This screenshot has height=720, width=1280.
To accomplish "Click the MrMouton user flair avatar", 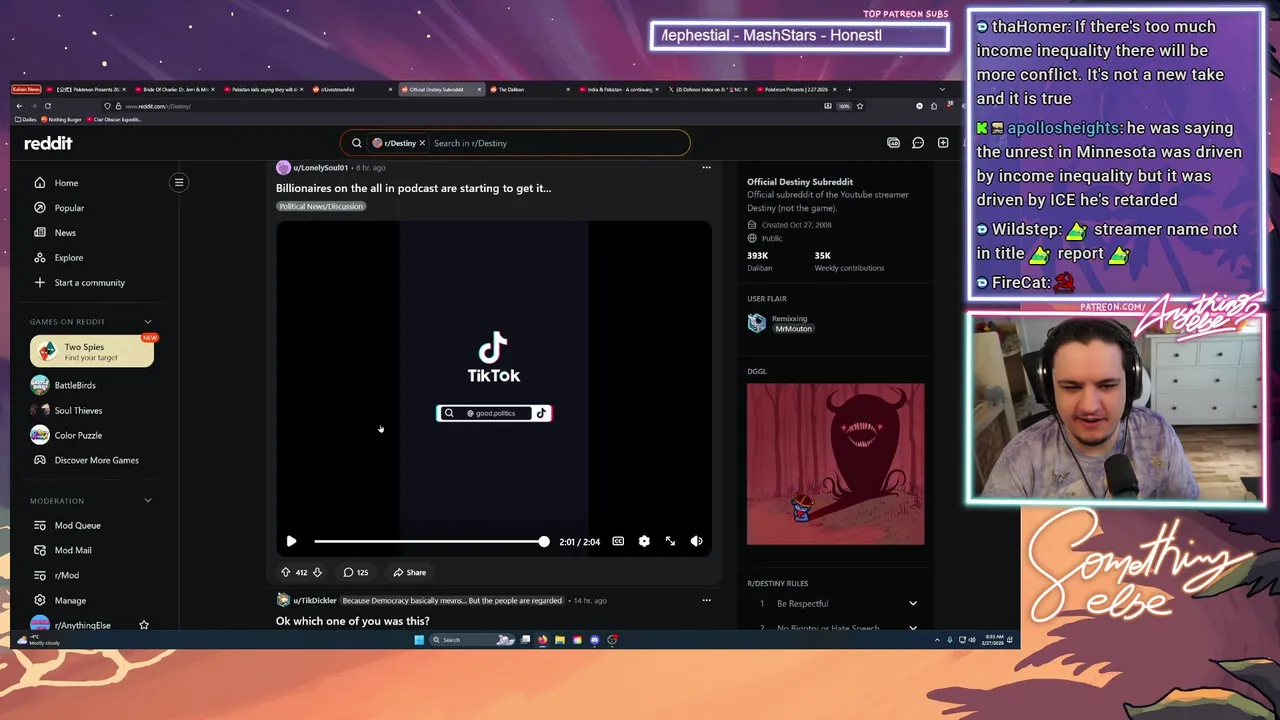I will tap(756, 323).
